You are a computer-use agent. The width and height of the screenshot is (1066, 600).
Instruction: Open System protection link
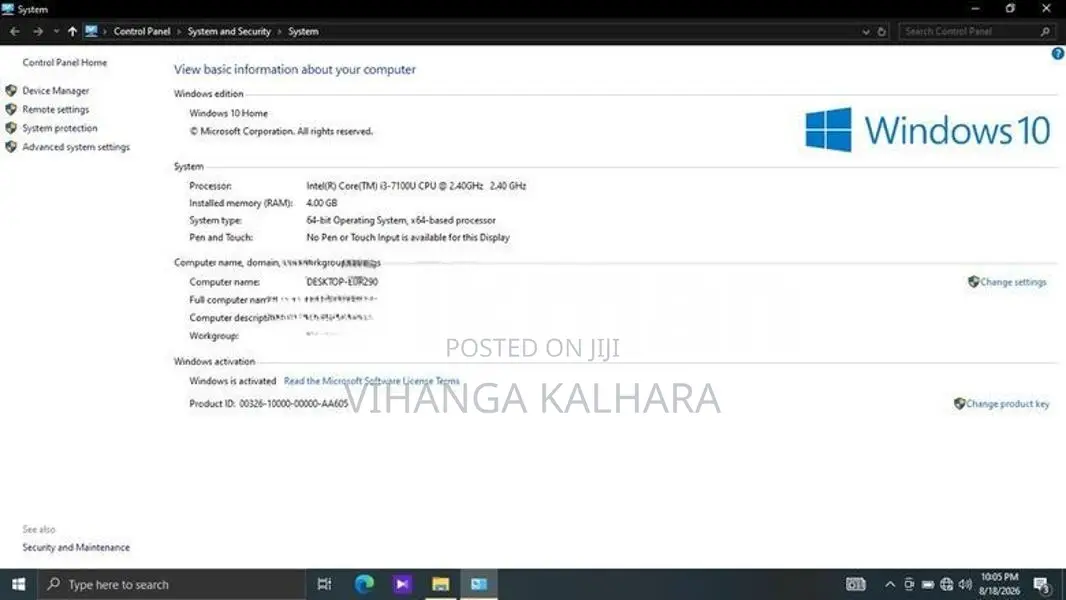60,128
